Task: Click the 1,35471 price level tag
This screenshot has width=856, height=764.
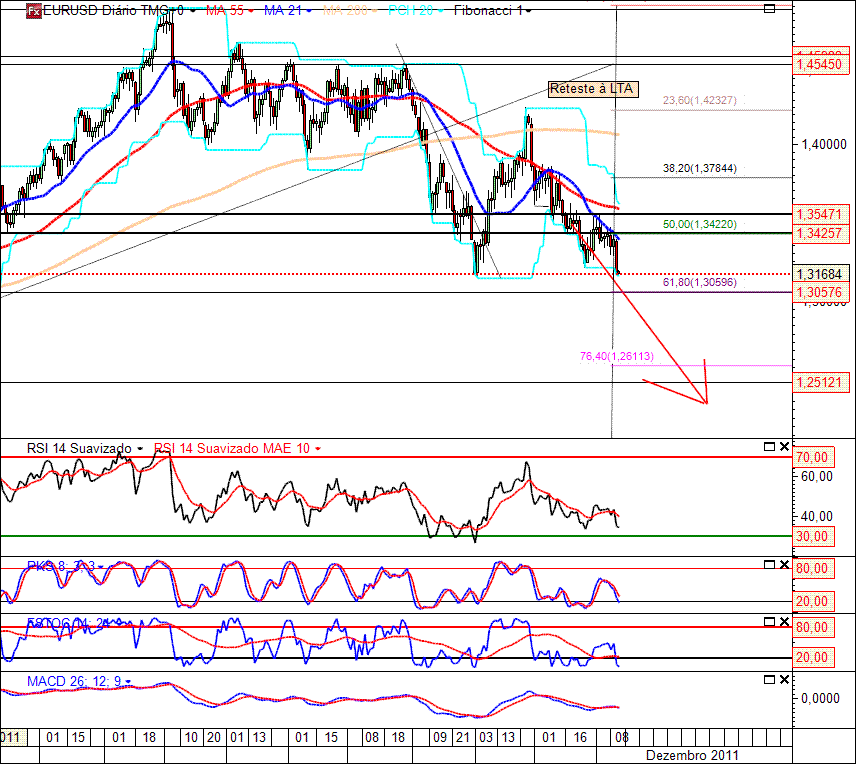Action: click(821, 214)
